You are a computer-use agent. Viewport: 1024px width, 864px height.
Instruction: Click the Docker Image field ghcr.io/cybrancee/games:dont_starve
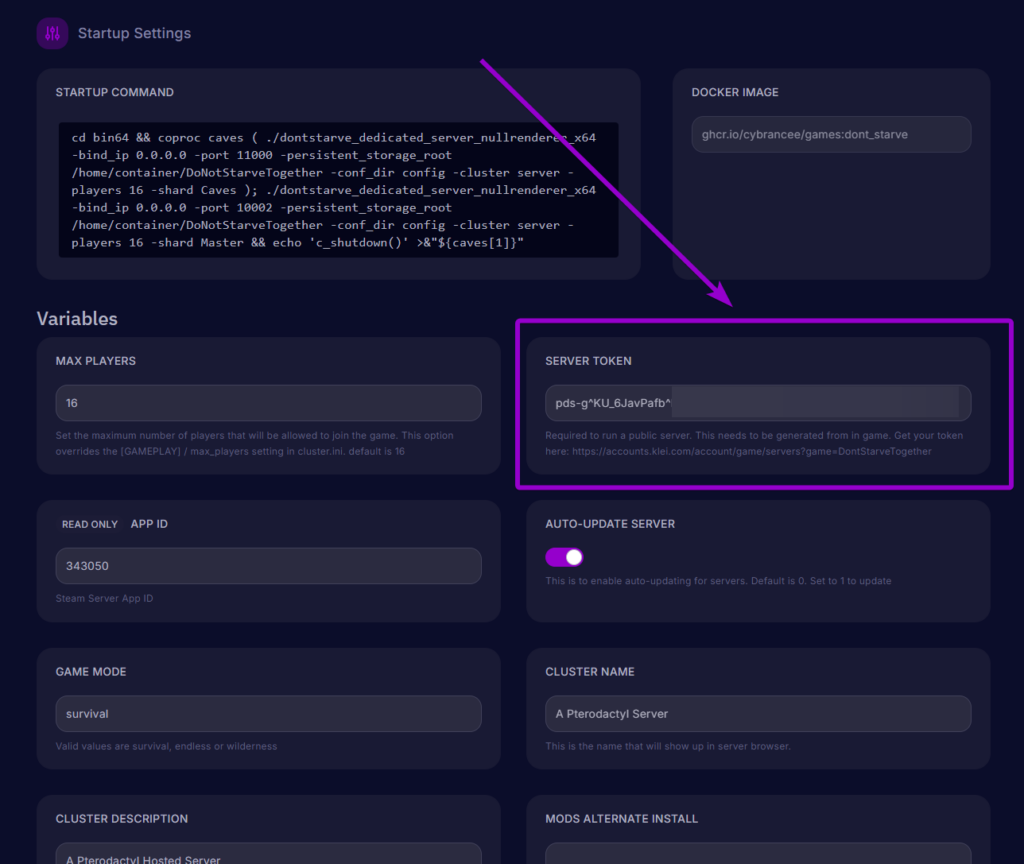click(x=831, y=135)
